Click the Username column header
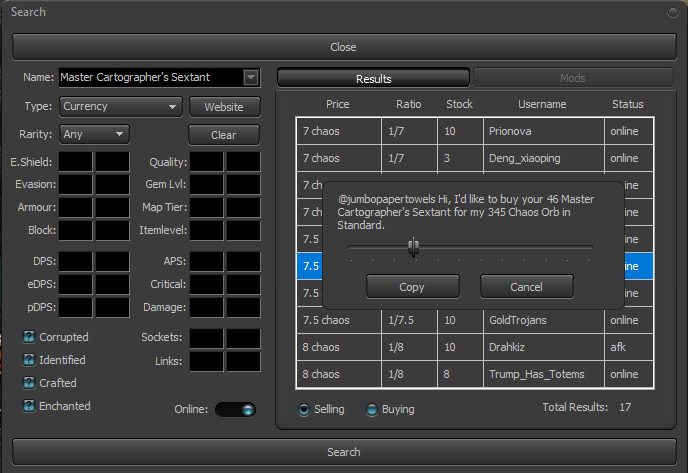 click(542, 104)
